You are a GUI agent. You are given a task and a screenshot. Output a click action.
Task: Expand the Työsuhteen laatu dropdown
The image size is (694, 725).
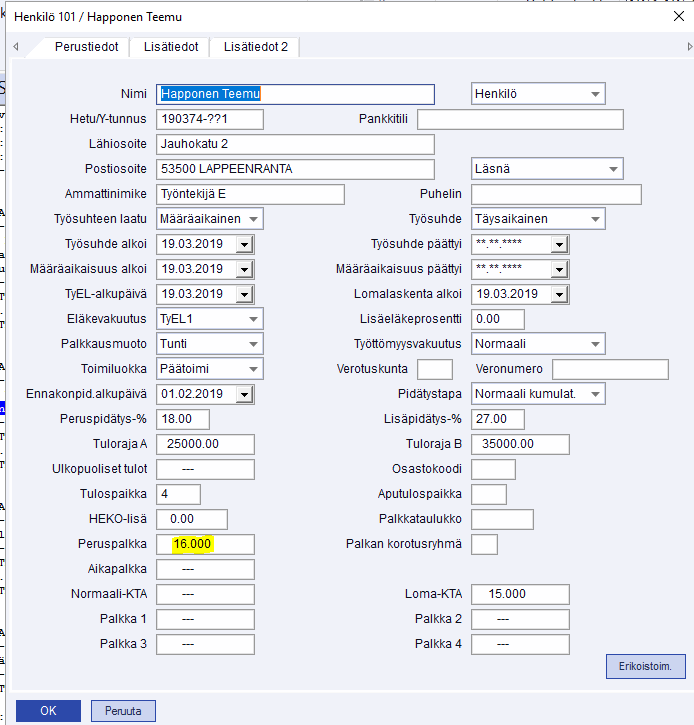[x=254, y=219]
